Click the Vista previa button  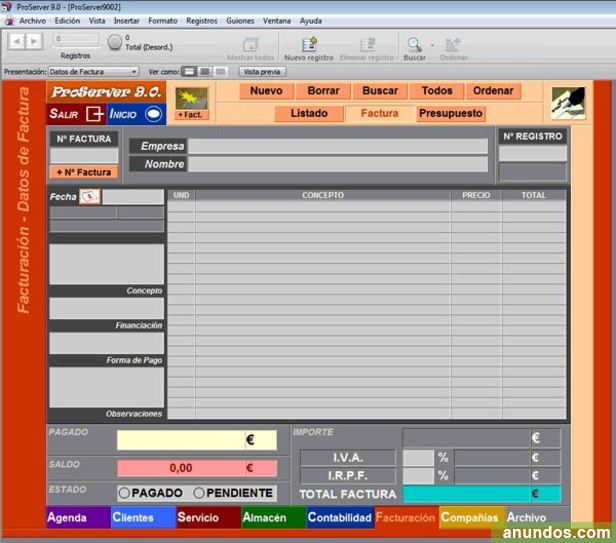point(262,72)
